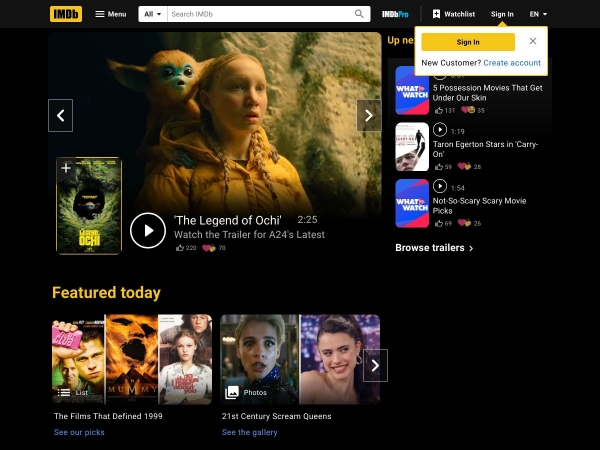The width and height of the screenshot is (600, 450).
Task: Like the Not-So-Scary Scary Movie Picks video
Action: point(439,223)
